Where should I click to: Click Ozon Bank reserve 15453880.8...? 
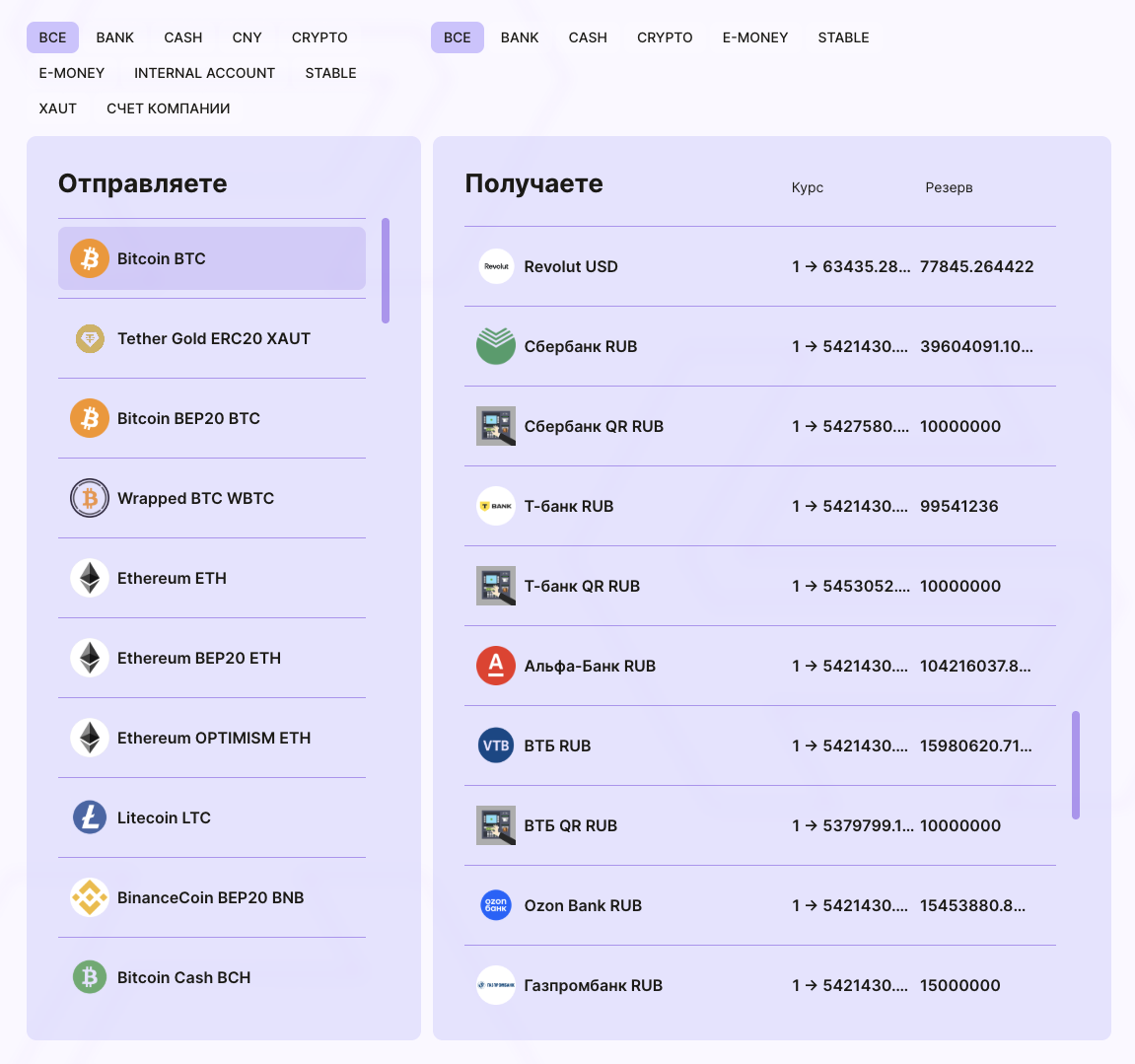tap(972, 905)
